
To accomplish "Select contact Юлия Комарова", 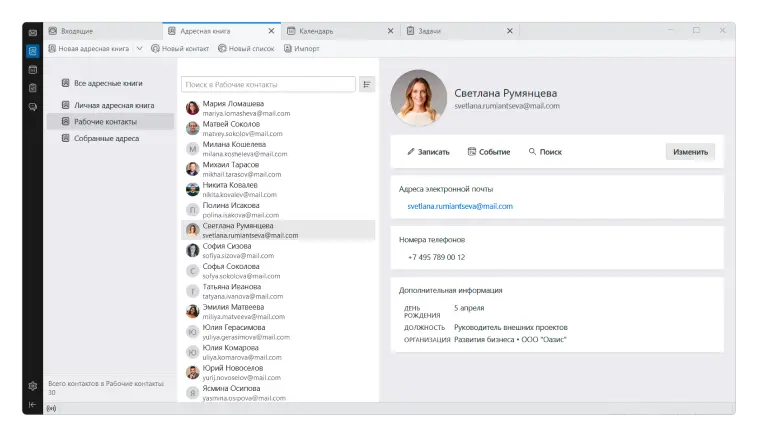I will 278,352.
